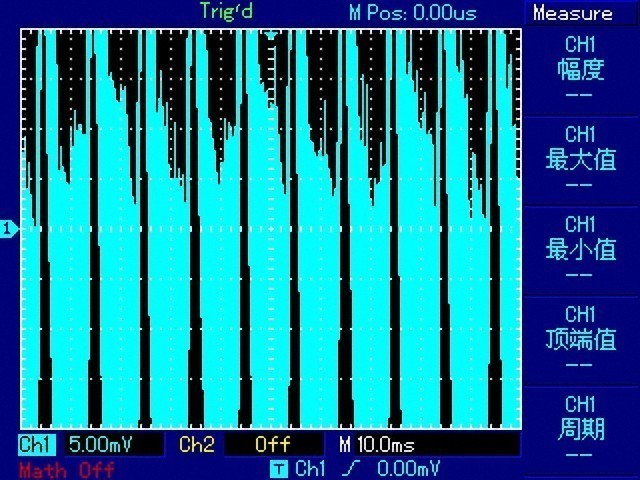Select the channel 1 ground marker
This screenshot has height=480, width=640.
click(9, 229)
